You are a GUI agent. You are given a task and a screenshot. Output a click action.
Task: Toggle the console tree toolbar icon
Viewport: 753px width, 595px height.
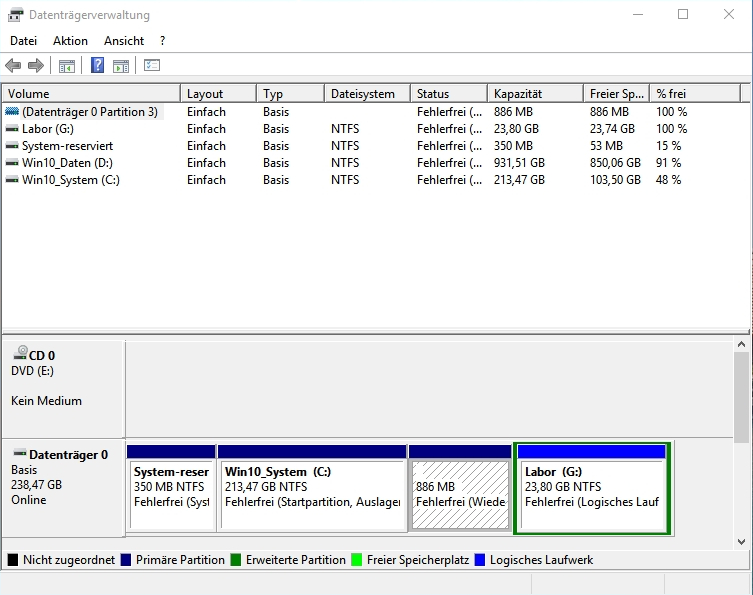tap(67, 66)
